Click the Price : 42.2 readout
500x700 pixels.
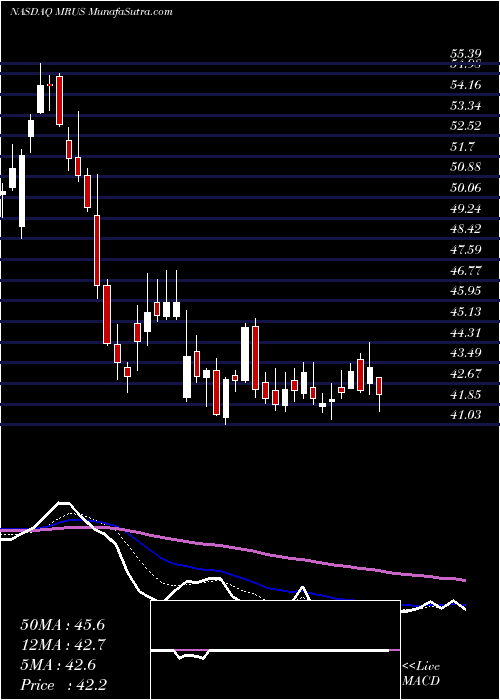[62, 685]
